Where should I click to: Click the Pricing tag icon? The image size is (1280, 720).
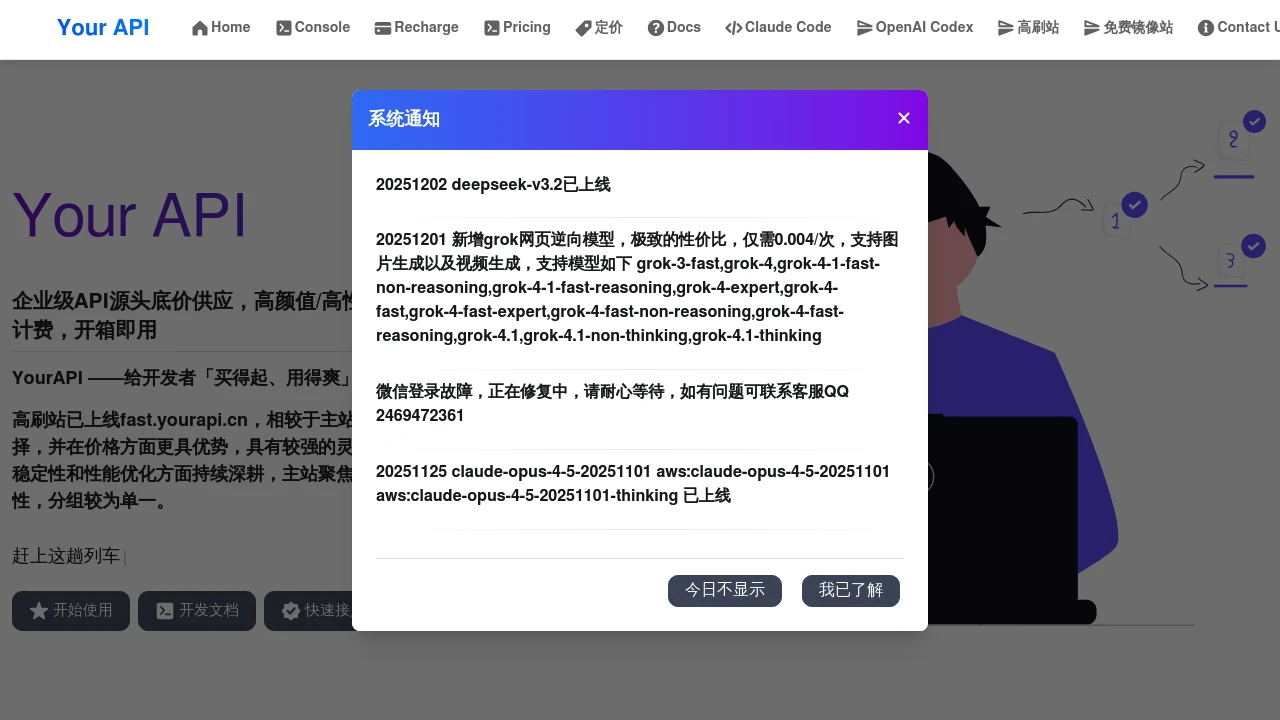click(x=491, y=28)
